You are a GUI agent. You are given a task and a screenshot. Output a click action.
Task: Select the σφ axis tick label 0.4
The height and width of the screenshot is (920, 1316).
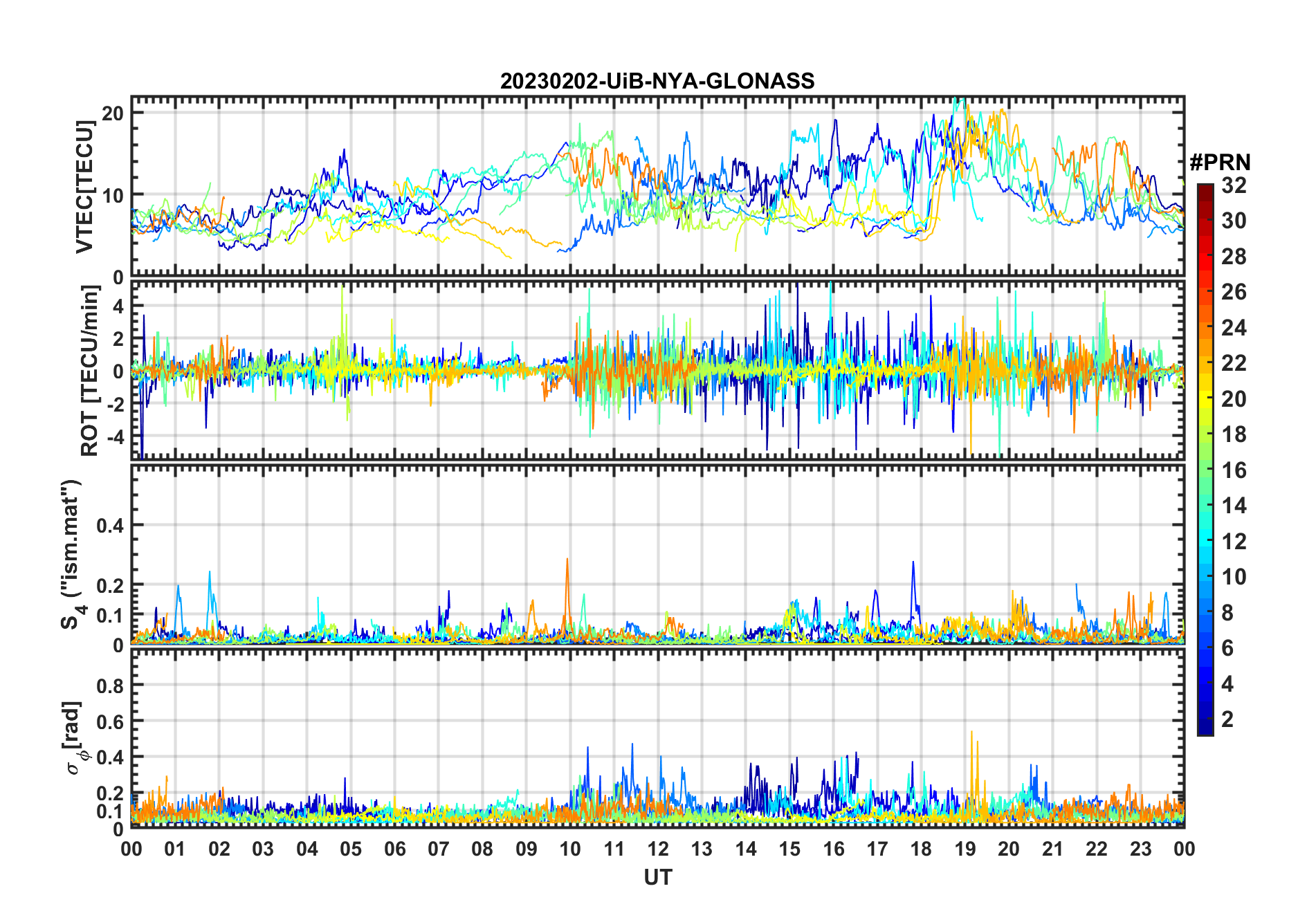[110, 757]
